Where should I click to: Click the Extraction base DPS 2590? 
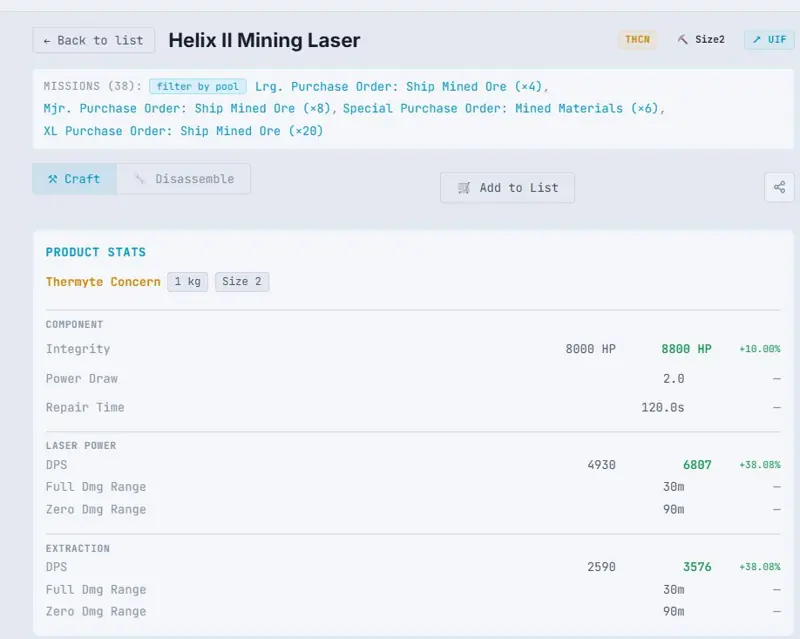(602, 567)
